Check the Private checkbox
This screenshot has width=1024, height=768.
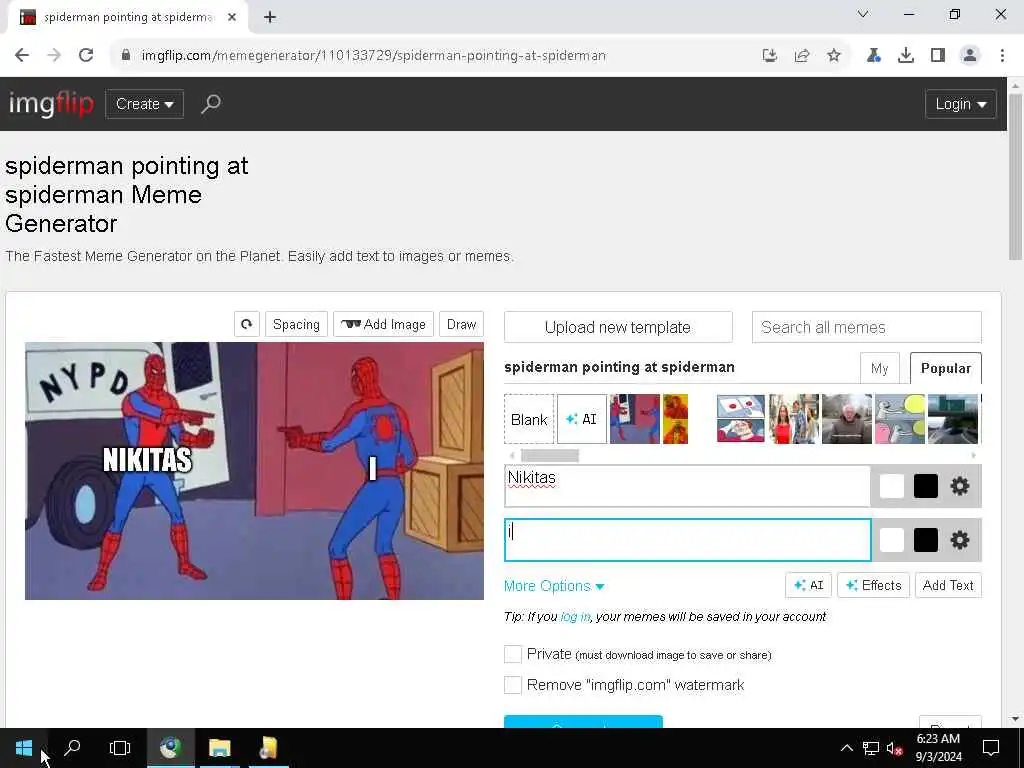(x=513, y=654)
